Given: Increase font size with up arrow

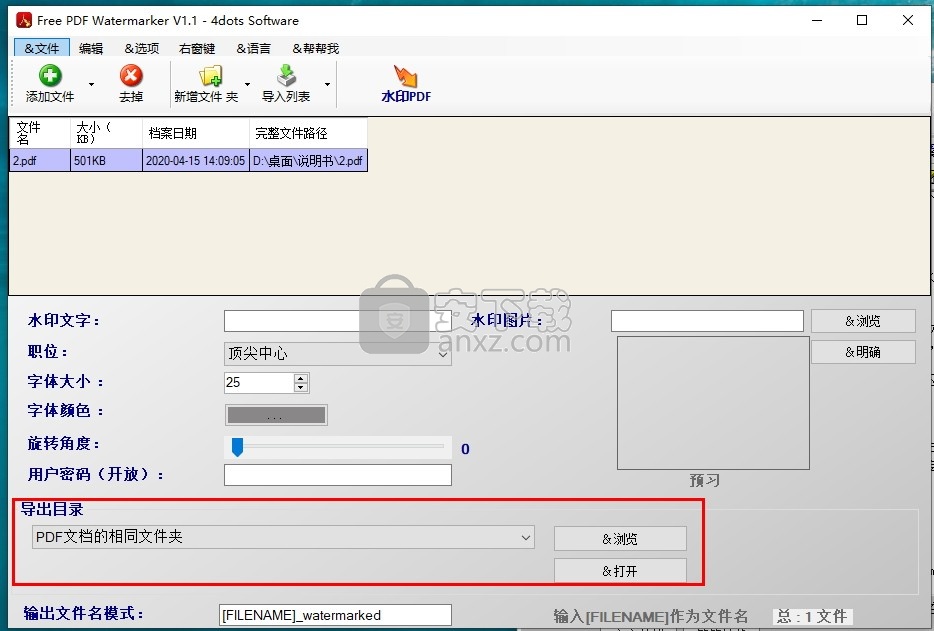Looking at the screenshot, I should pos(301,378).
